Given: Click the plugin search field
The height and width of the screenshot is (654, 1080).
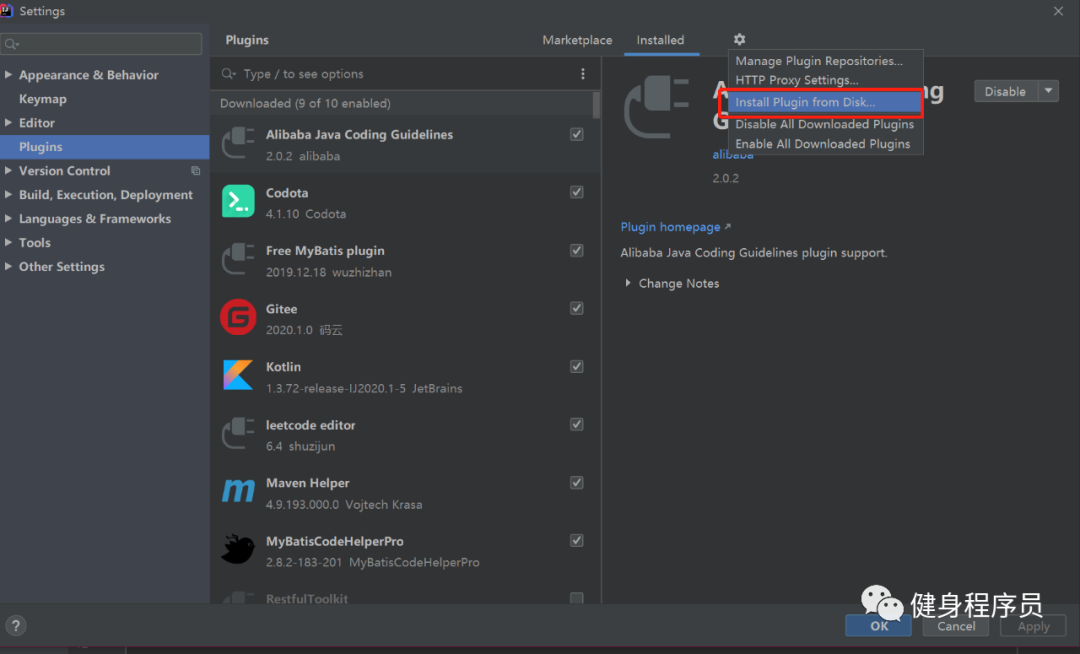Looking at the screenshot, I should click(406, 74).
